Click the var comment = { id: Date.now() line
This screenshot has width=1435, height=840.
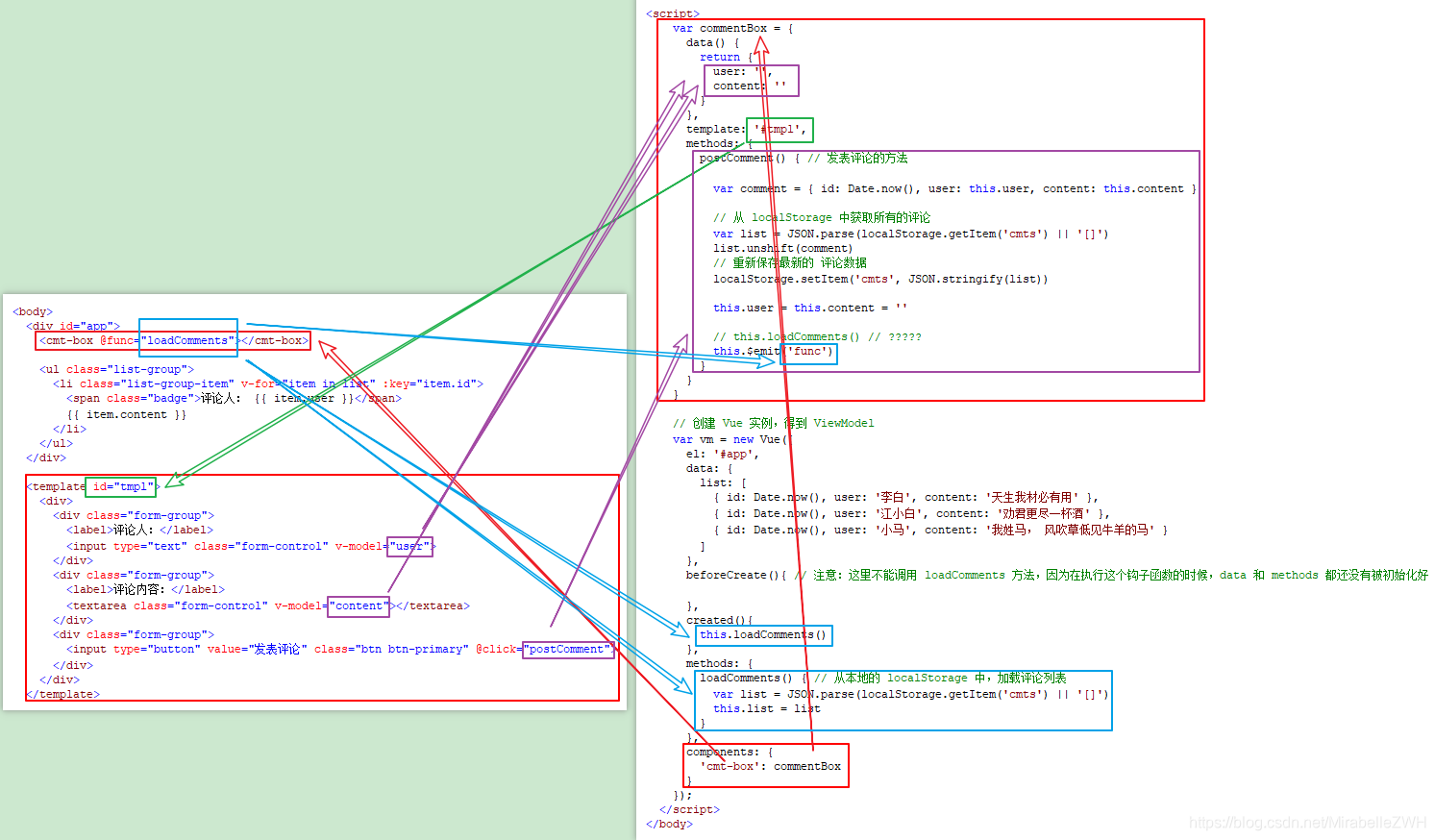coord(955,188)
